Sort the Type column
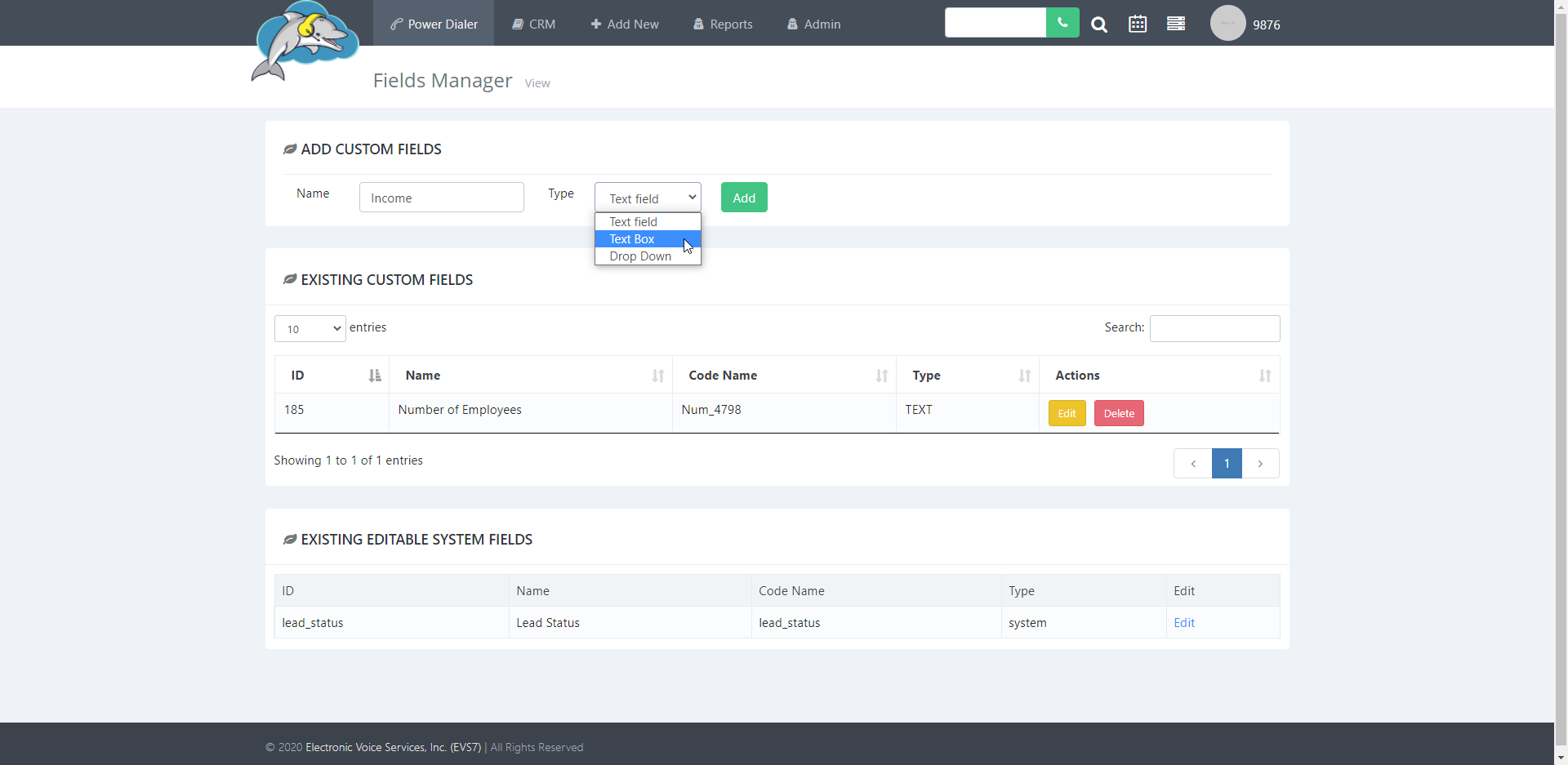Screen dimensions: 1568x765 pyautogui.click(x=1025, y=376)
